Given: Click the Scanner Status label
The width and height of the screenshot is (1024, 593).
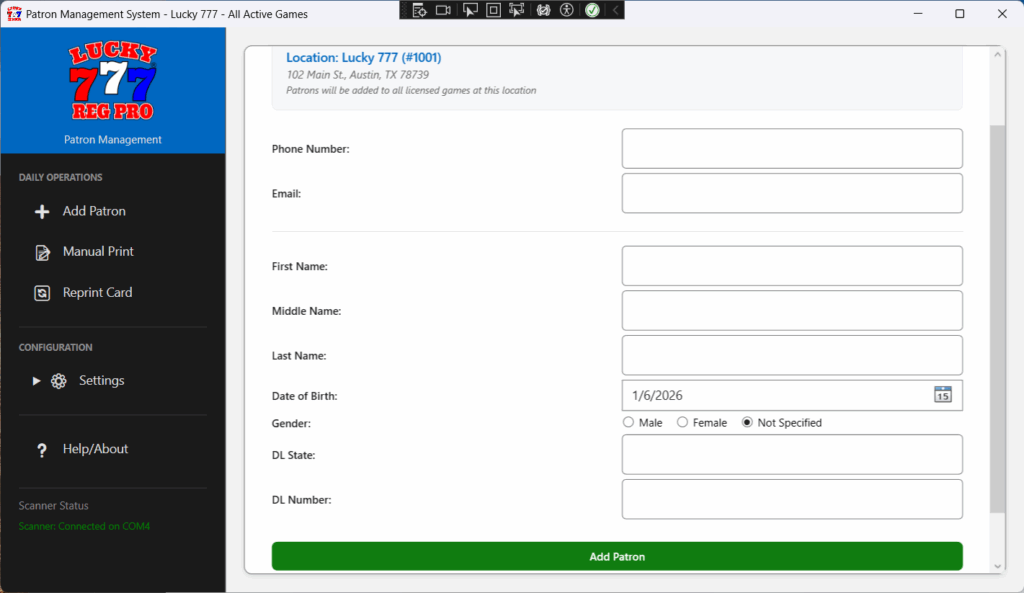Looking at the screenshot, I should pyautogui.click(x=54, y=505).
